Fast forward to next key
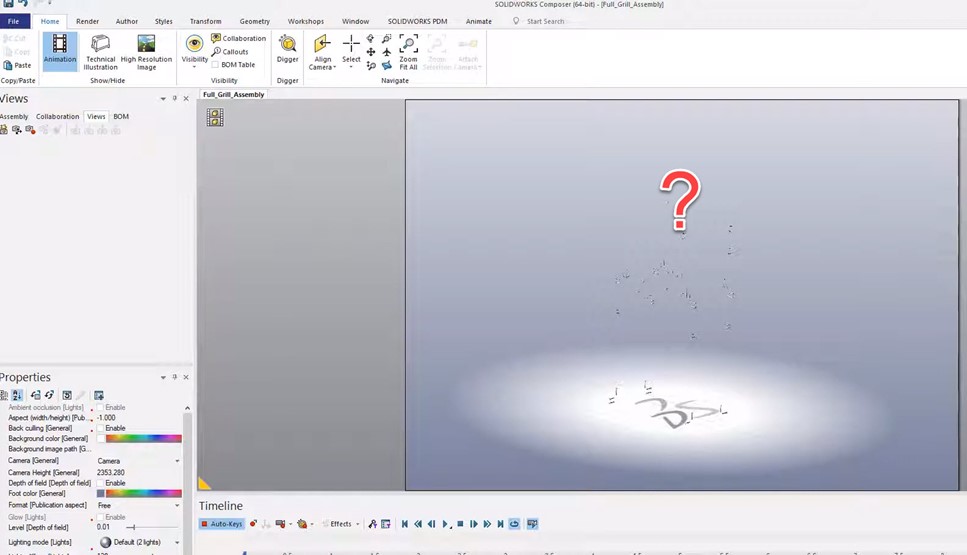The height and width of the screenshot is (555, 967). tap(487, 524)
